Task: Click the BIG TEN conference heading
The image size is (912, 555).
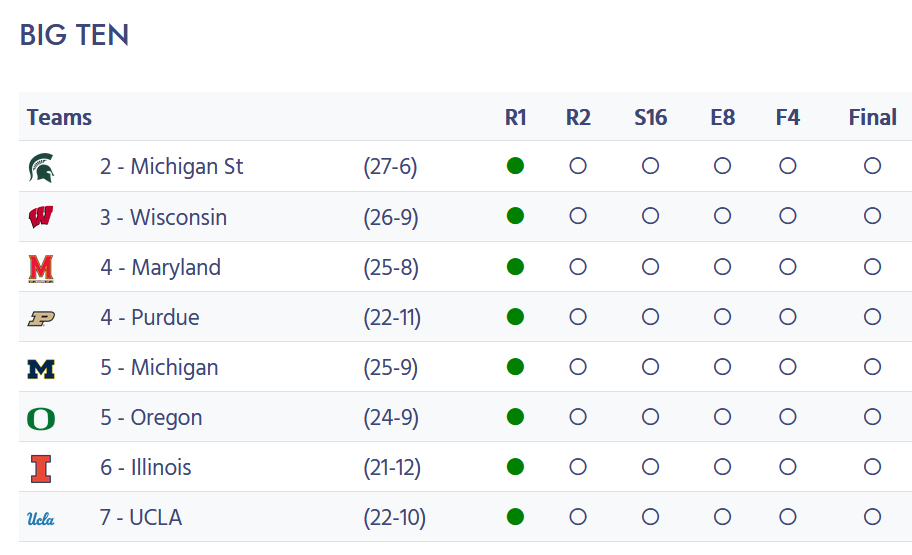Action: click(74, 35)
